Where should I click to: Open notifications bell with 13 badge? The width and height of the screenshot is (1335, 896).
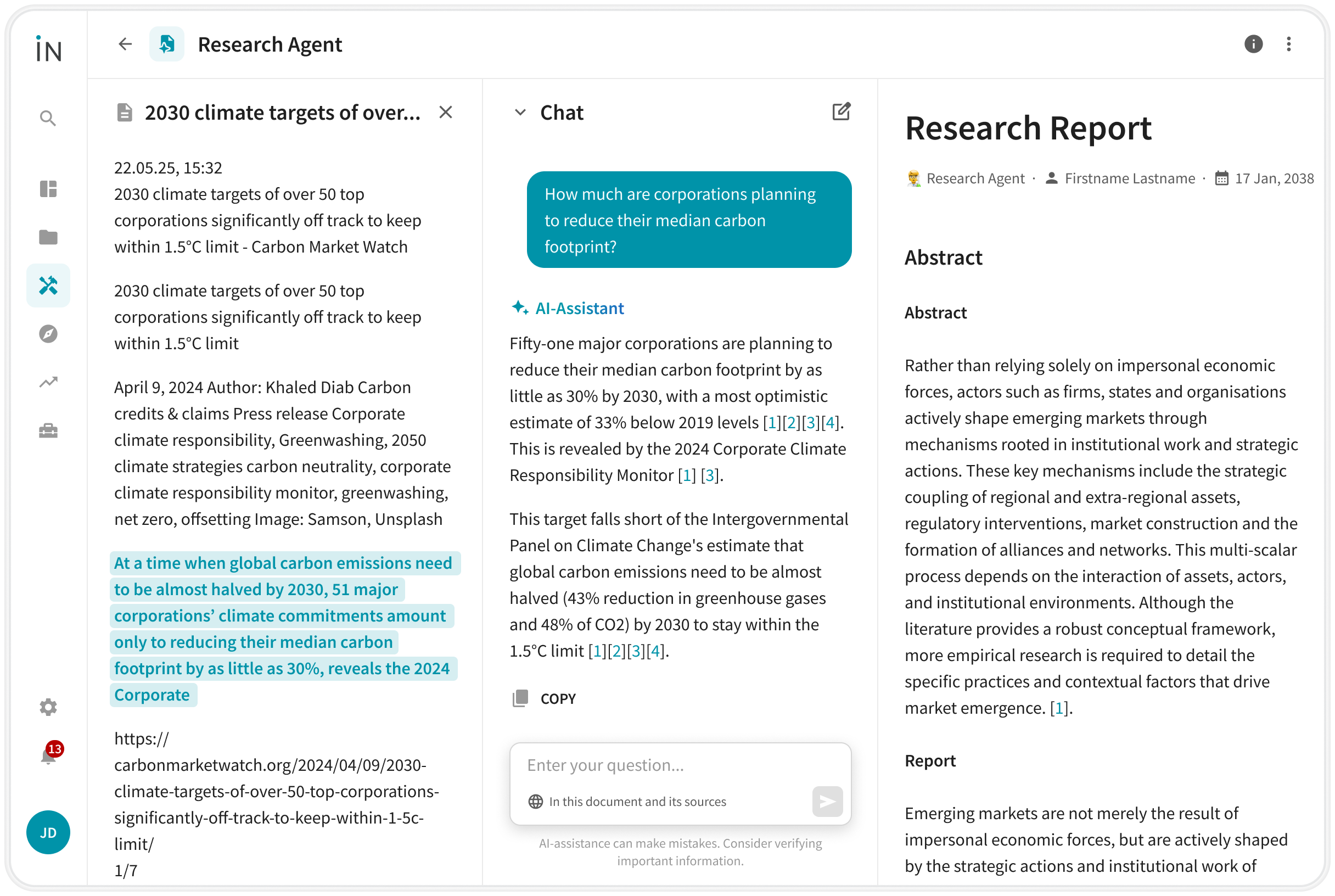(x=49, y=756)
